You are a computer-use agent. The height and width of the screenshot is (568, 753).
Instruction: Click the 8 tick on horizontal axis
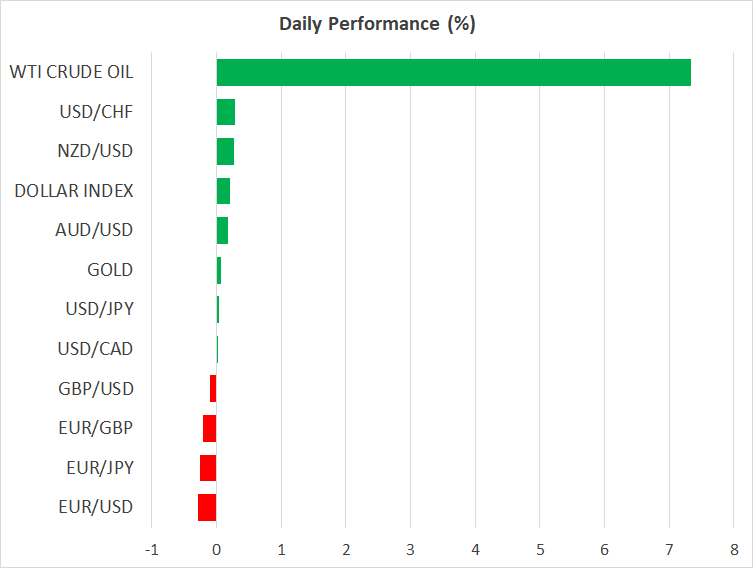coord(734,550)
